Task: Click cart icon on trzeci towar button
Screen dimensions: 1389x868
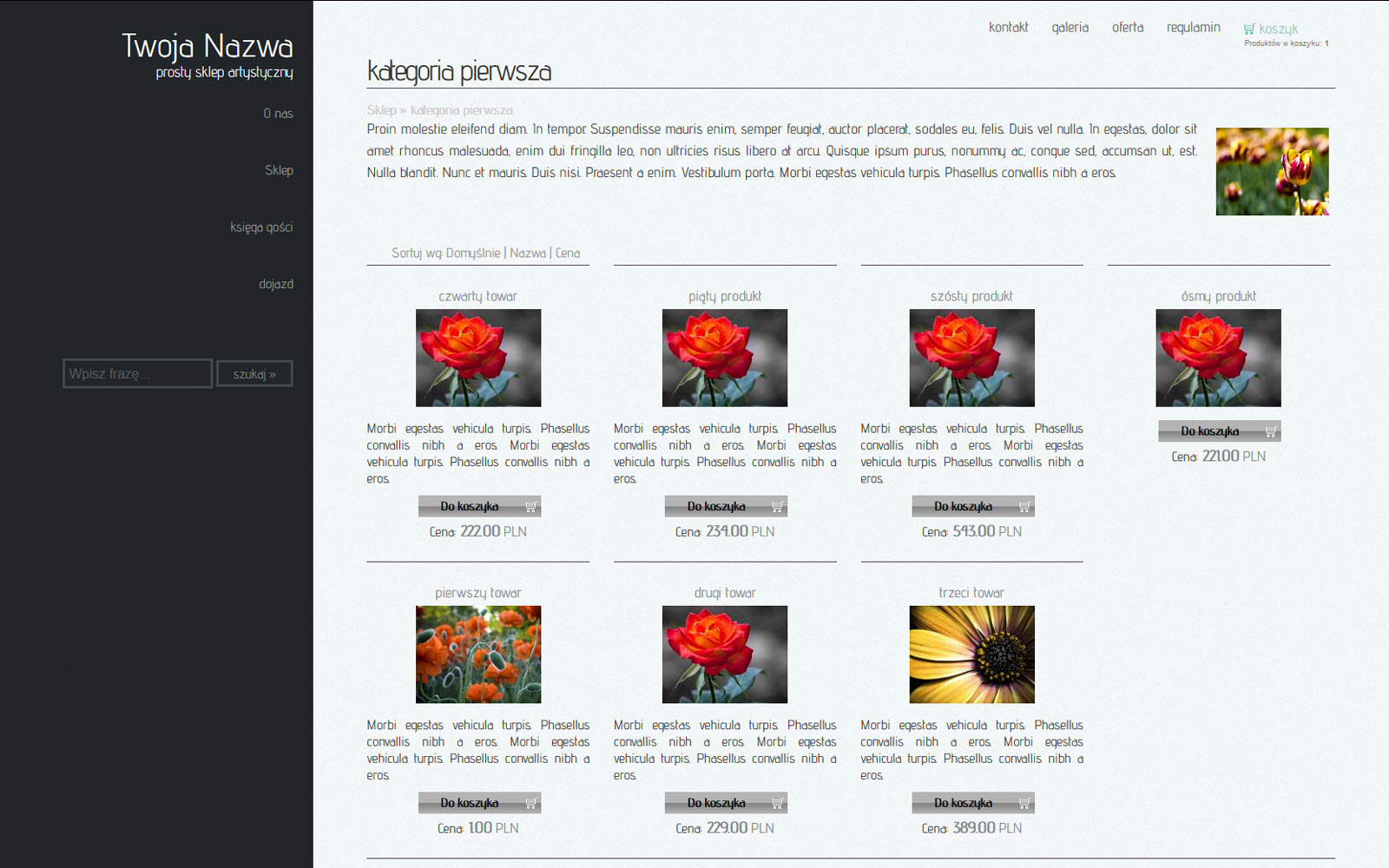Action: 1024,804
